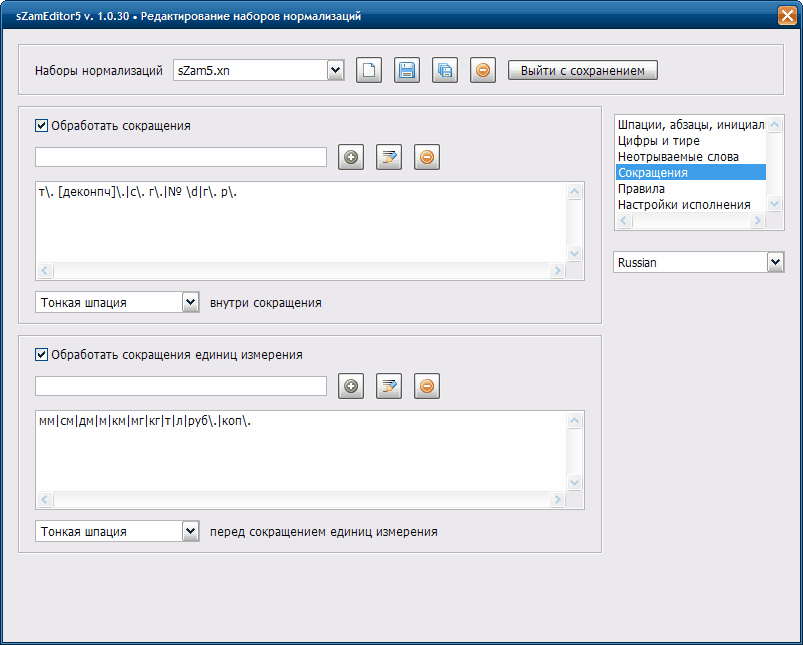Open 'Тонкая шпация' dropdown for внутри сокращения
Image resolution: width=803 pixels, height=645 pixels.
[191, 302]
